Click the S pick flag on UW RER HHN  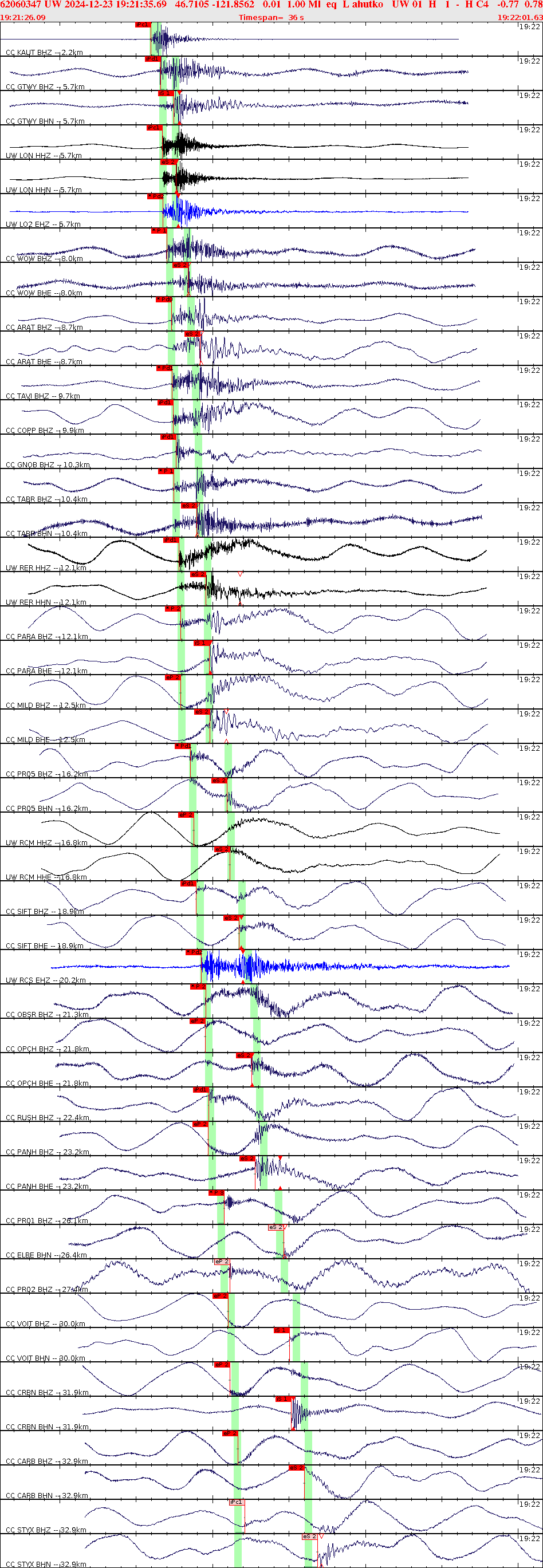click(x=198, y=574)
